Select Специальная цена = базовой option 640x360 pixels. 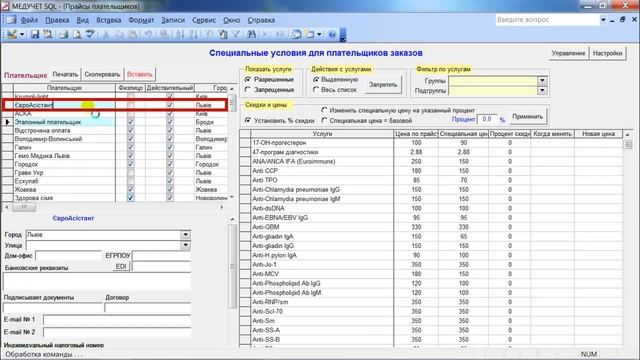tap(324, 120)
